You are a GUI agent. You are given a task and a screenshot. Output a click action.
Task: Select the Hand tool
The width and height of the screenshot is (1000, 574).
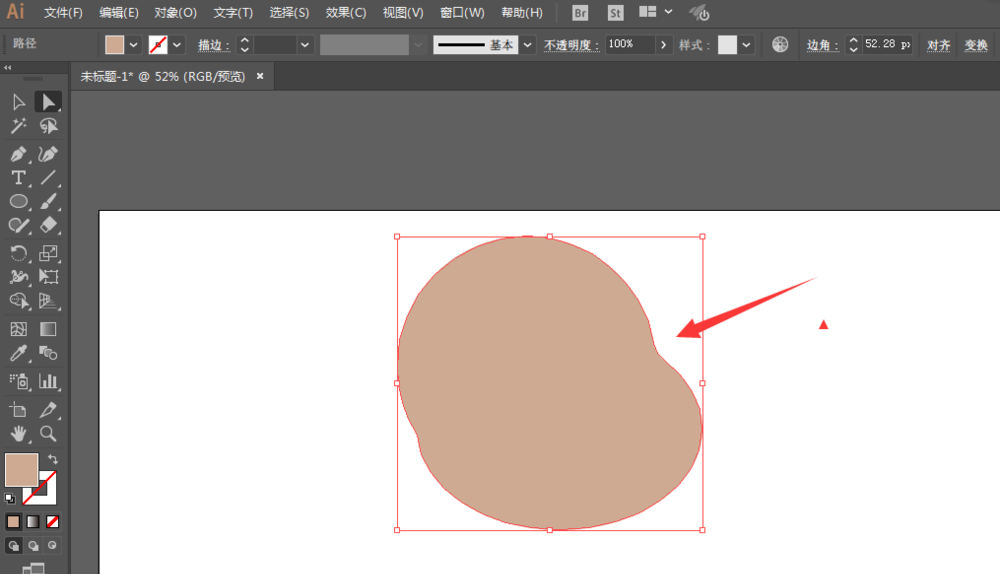coord(18,433)
